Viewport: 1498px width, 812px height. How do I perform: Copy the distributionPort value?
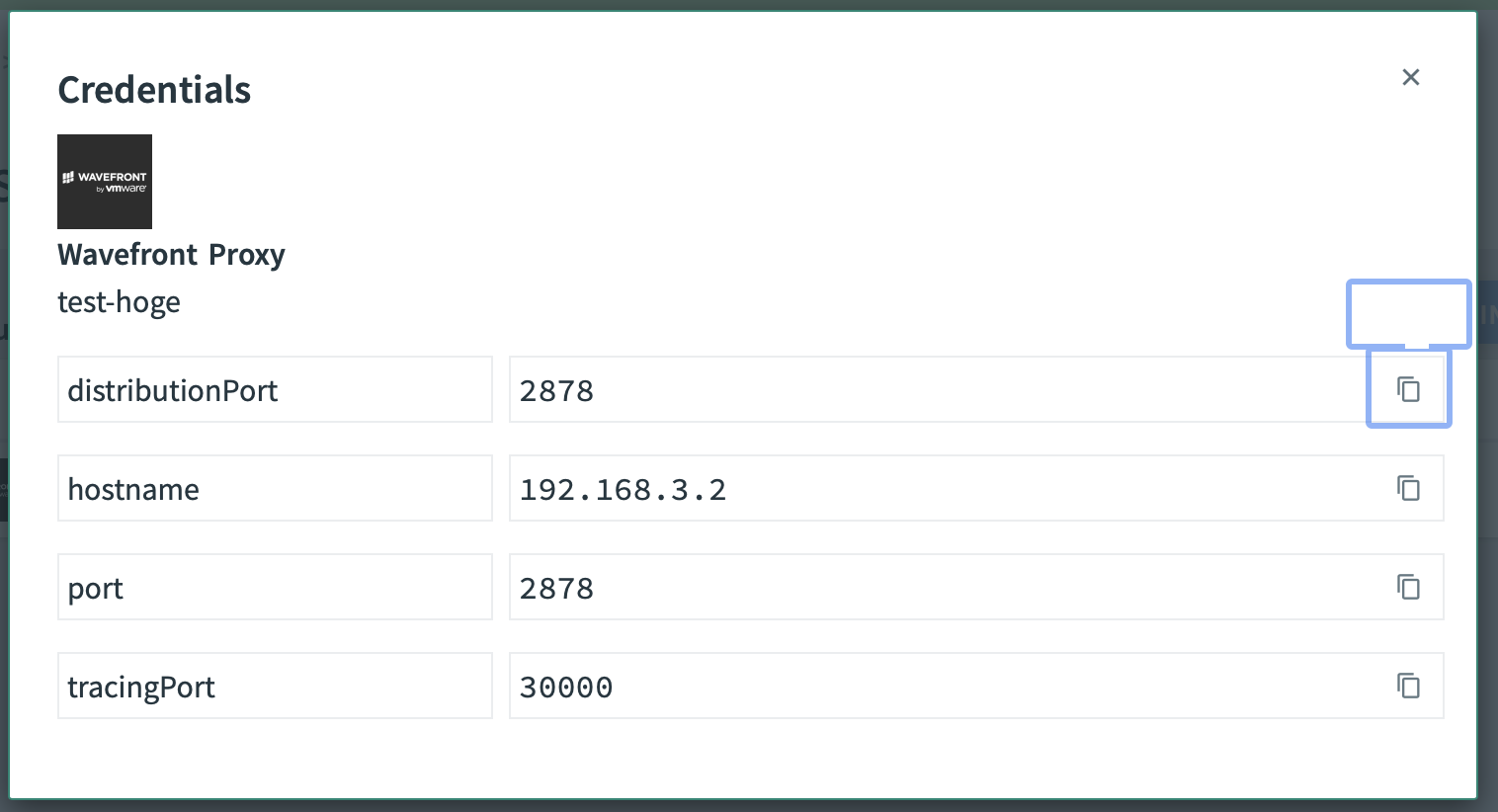click(1408, 389)
